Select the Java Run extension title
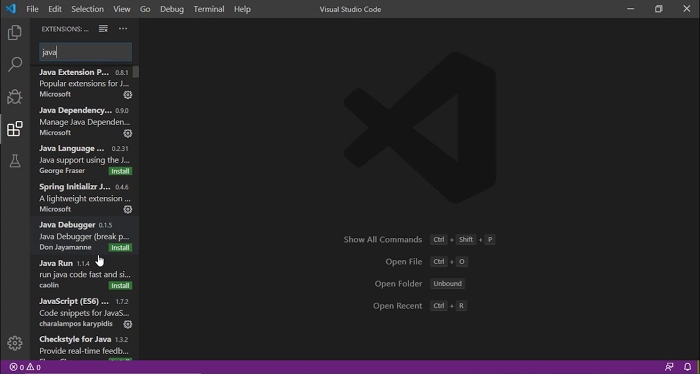 click(x=56, y=263)
